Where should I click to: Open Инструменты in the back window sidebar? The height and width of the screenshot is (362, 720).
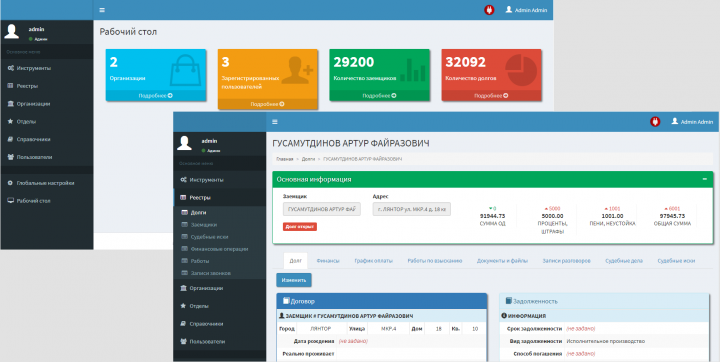[29, 68]
